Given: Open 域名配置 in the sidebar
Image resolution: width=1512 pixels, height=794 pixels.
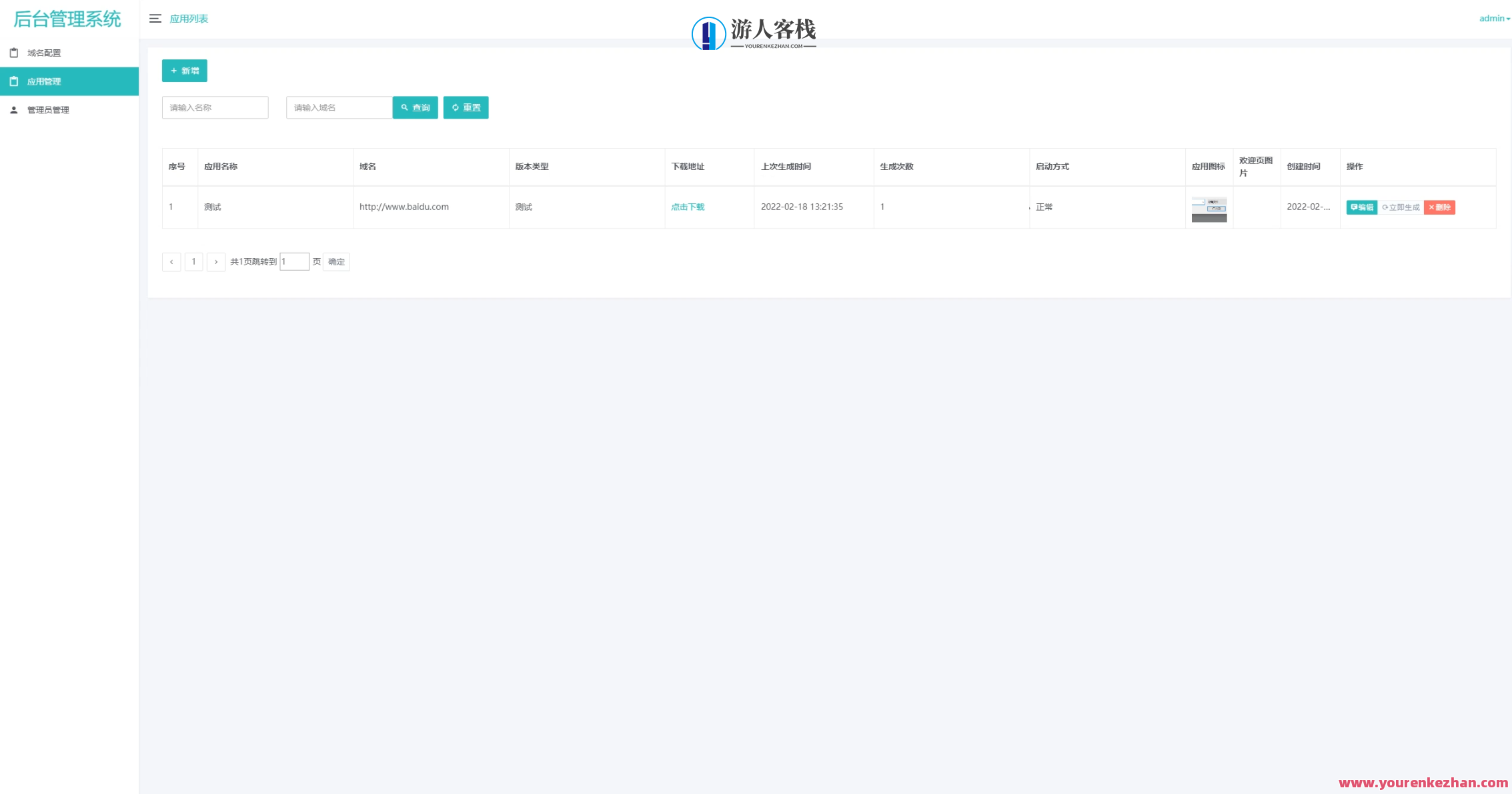Looking at the screenshot, I should [44, 51].
